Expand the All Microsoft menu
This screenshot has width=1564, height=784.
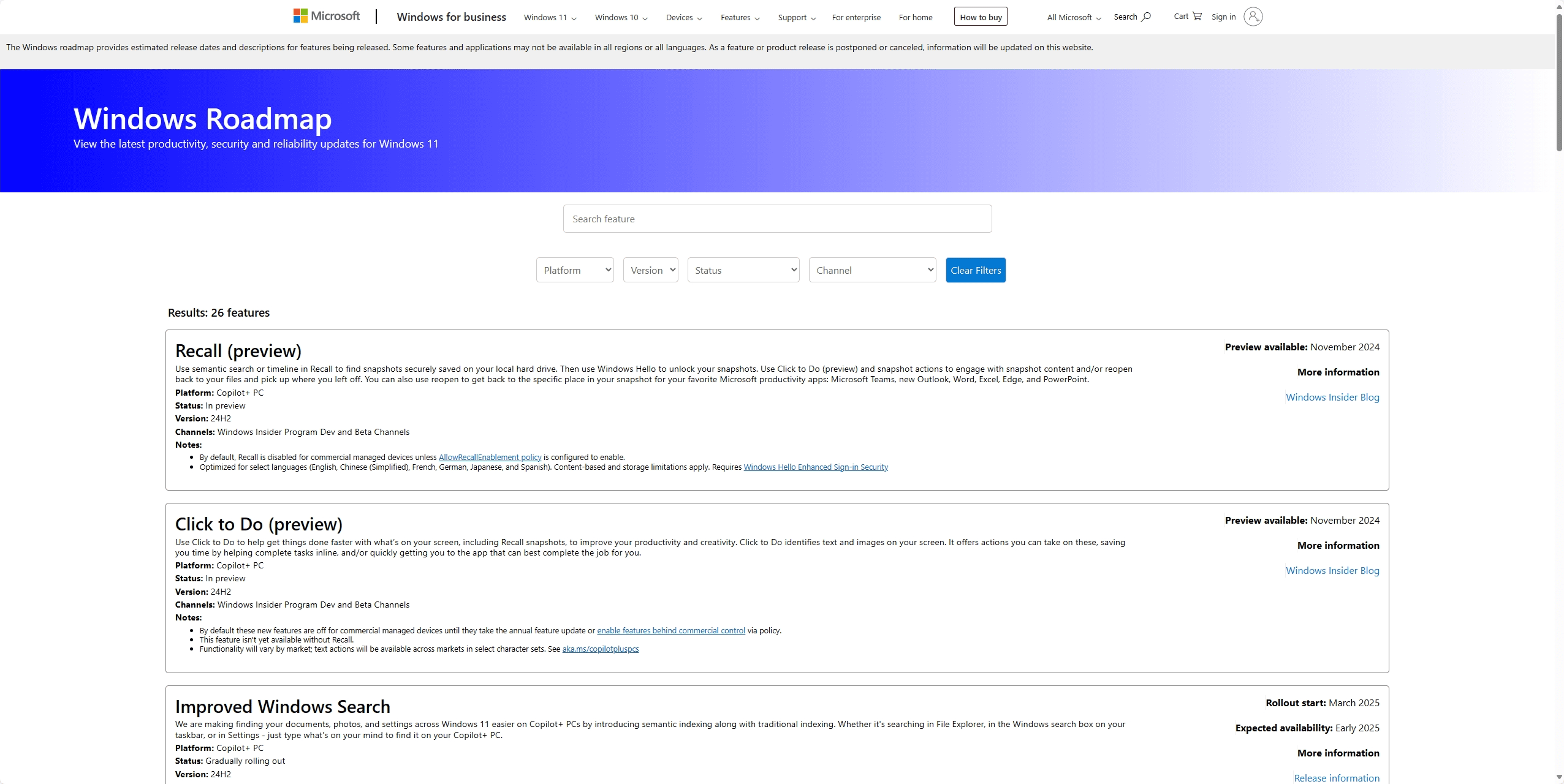tap(1071, 17)
